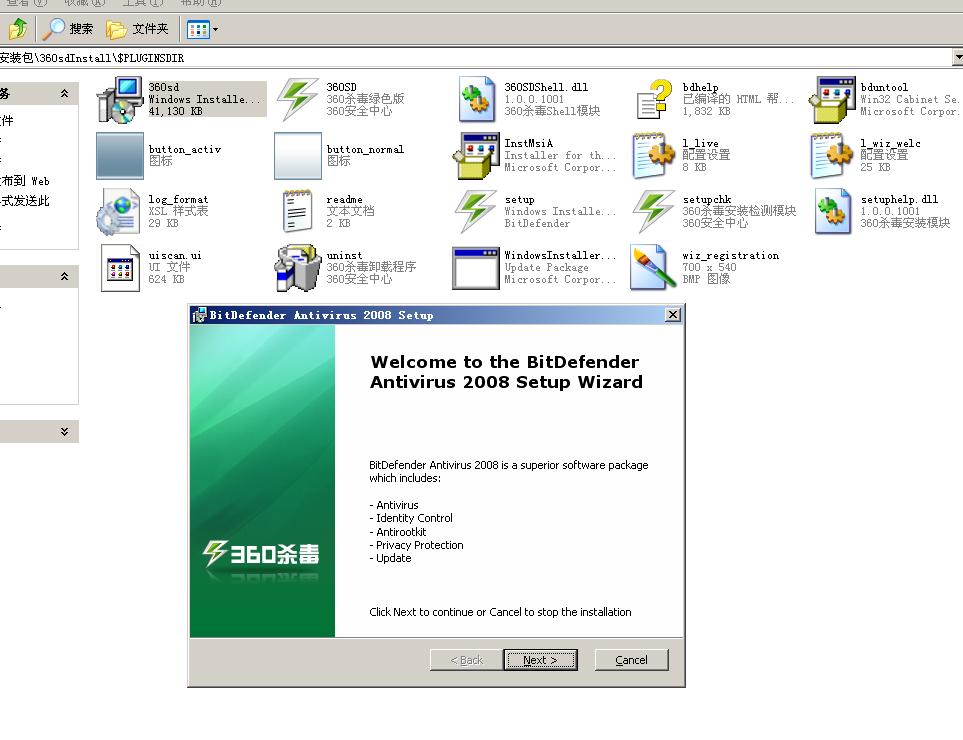Image resolution: width=963 pixels, height=740 pixels.
Task: Click the address bar path field
Action: click(x=474, y=58)
